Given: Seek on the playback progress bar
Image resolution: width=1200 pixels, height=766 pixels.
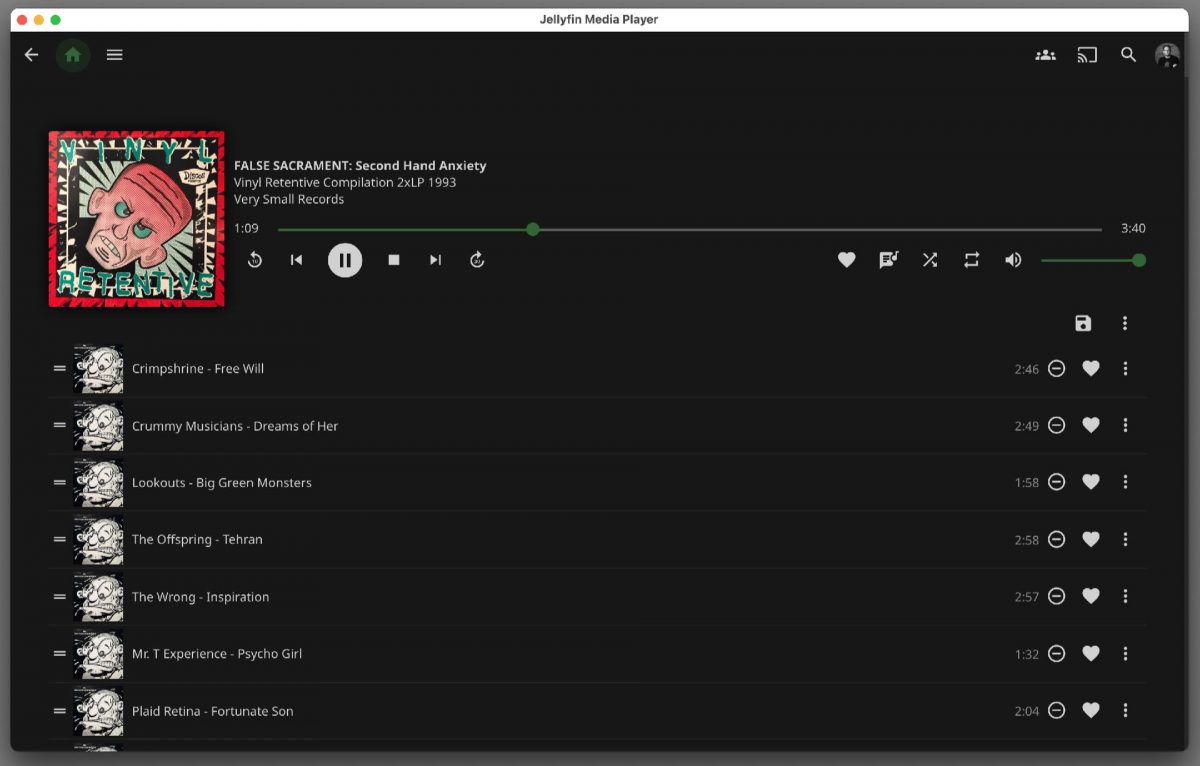Looking at the screenshot, I should pyautogui.click(x=689, y=229).
